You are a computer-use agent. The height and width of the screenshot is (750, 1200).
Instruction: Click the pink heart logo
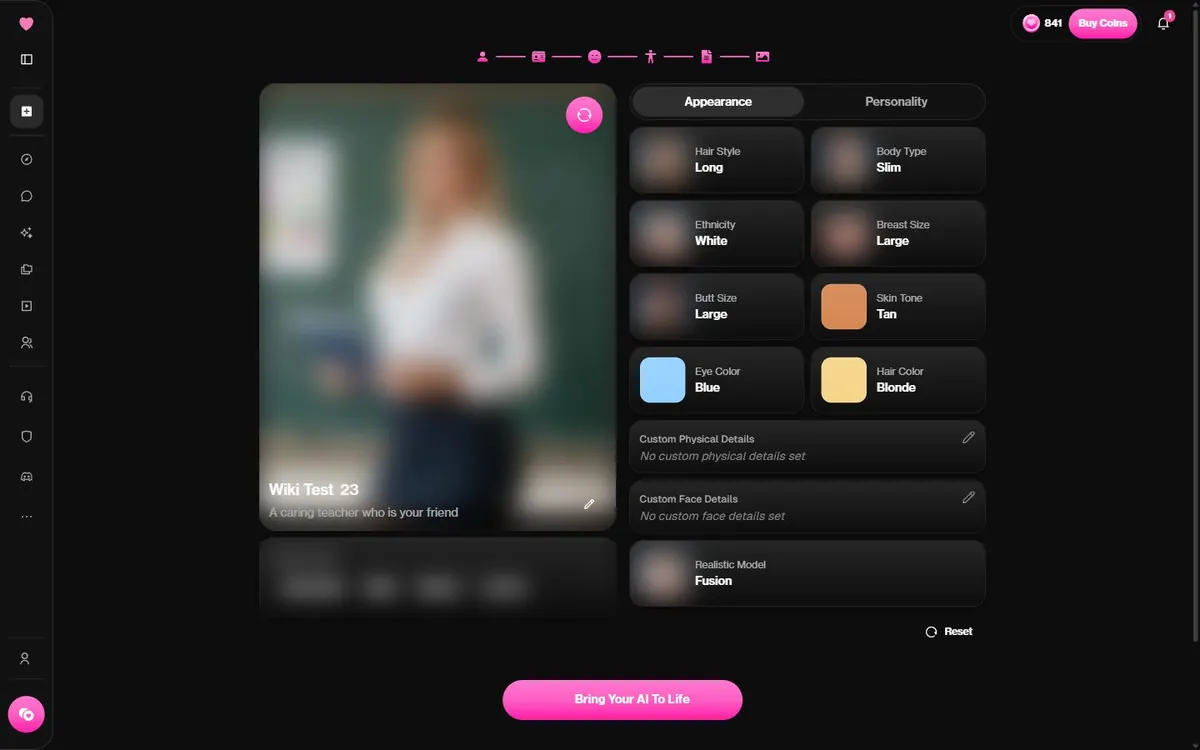click(26, 24)
